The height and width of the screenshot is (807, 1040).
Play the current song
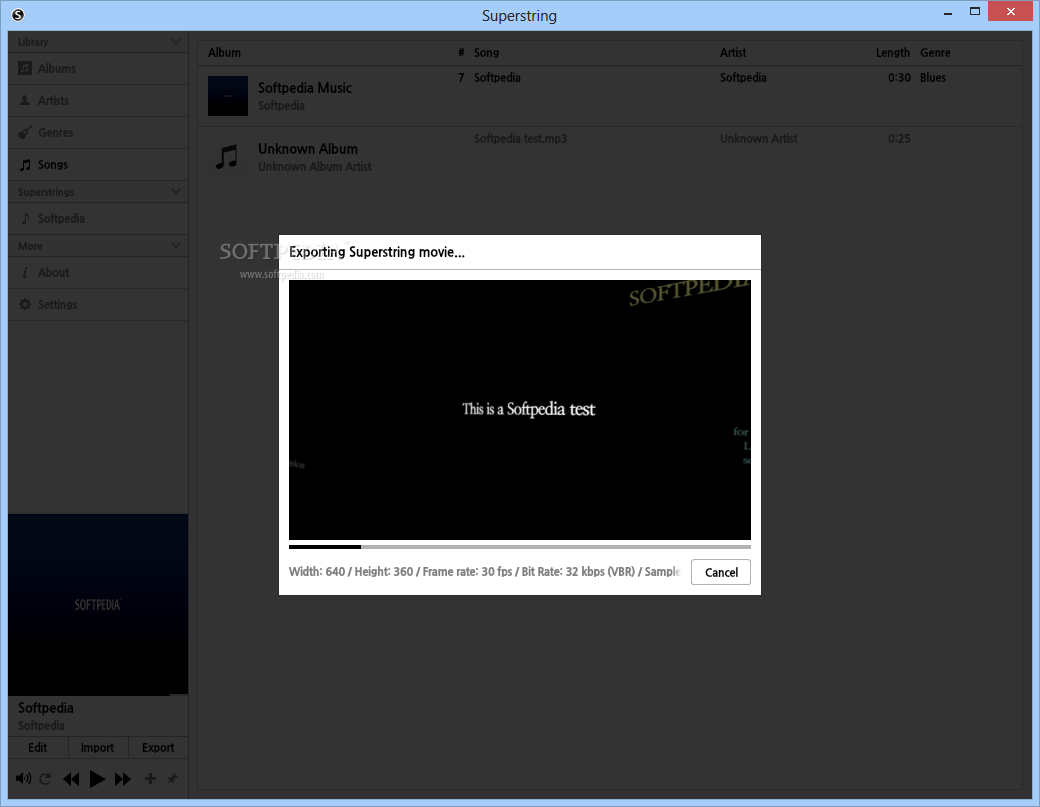coord(97,778)
